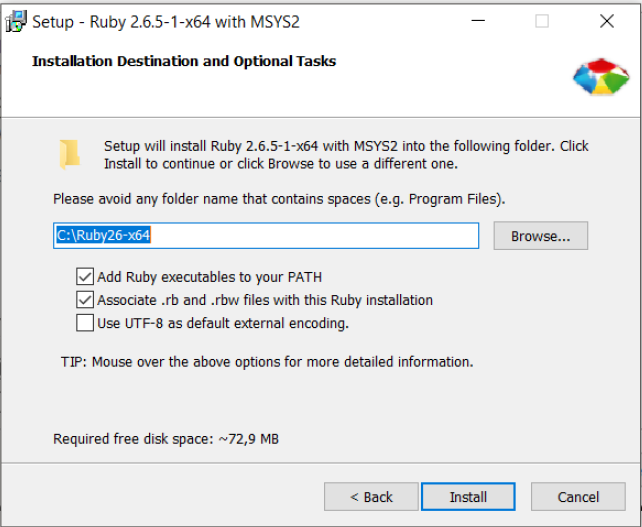Click the TIP mouse over options text
The image size is (642, 527).
click(267, 362)
